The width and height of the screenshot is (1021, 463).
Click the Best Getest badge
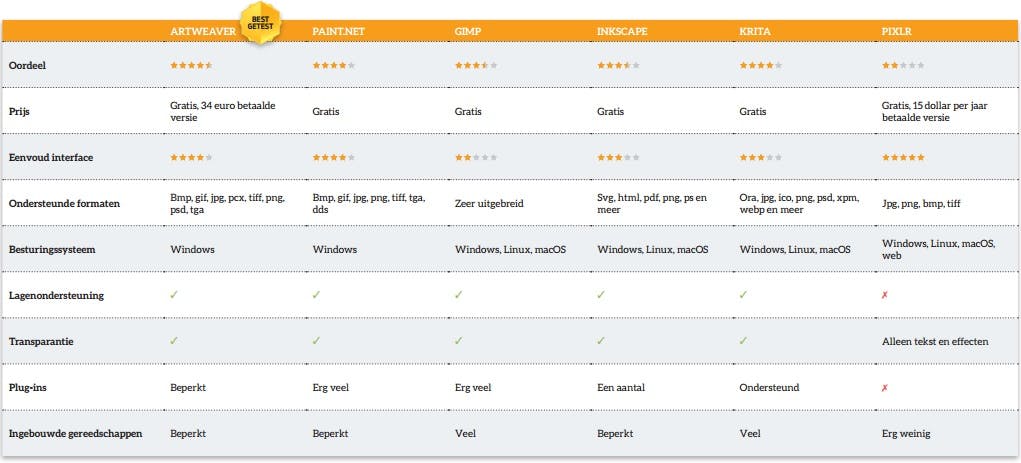[x=259, y=22]
